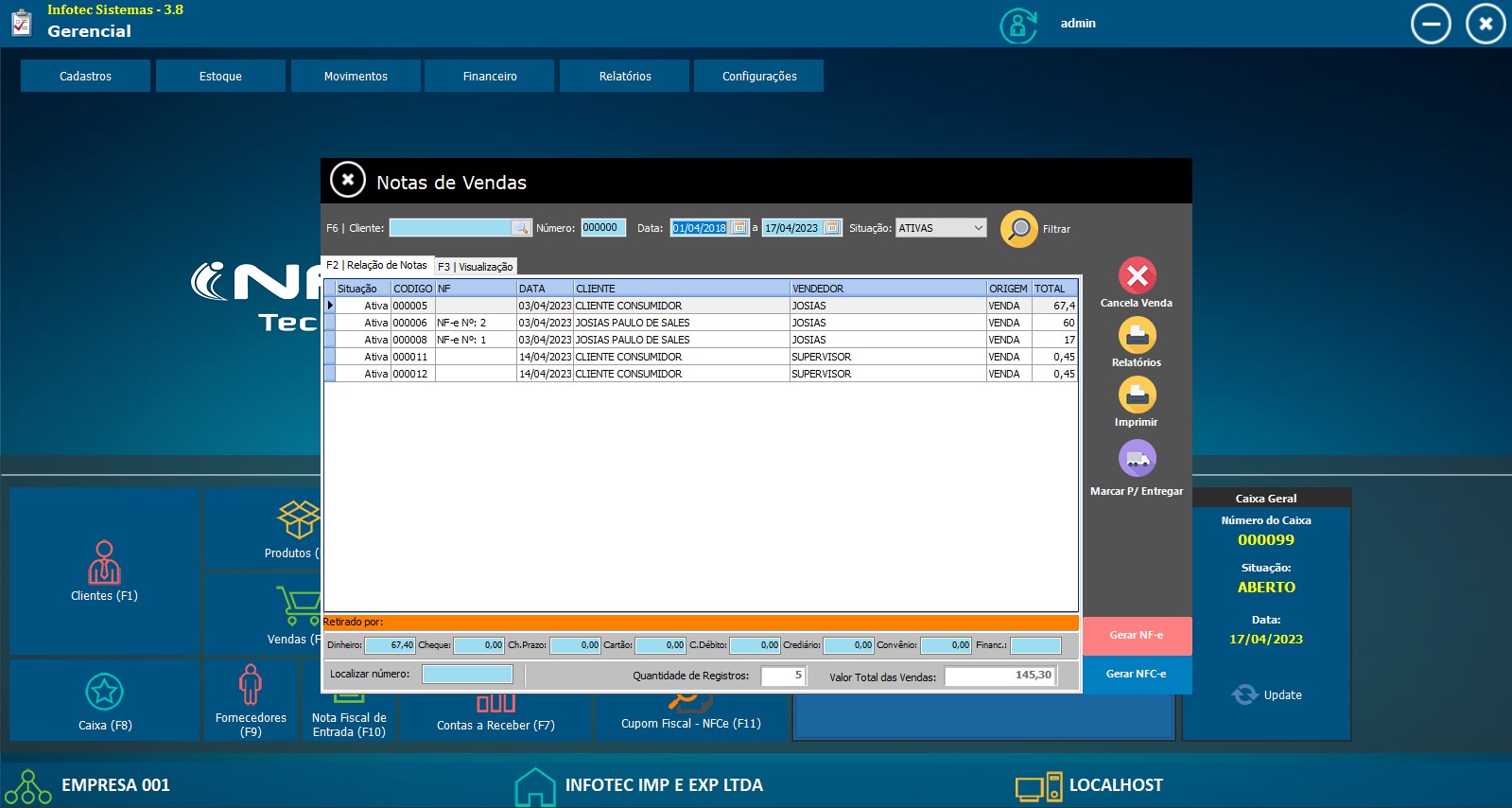
Task: Open the end date calendar picker
Action: click(831, 228)
